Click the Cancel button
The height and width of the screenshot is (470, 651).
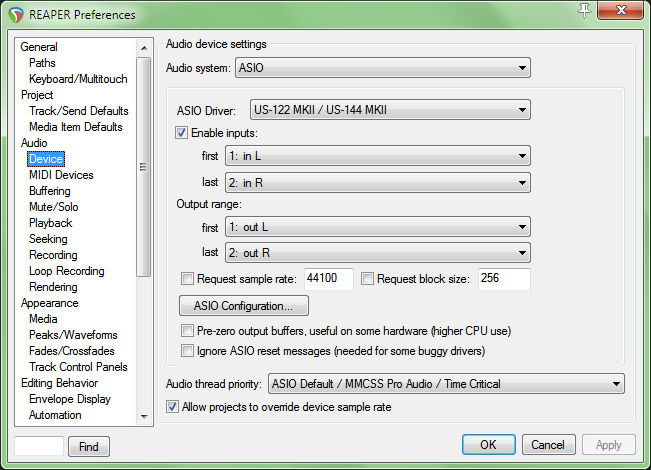pyautogui.click(x=548, y=445)
